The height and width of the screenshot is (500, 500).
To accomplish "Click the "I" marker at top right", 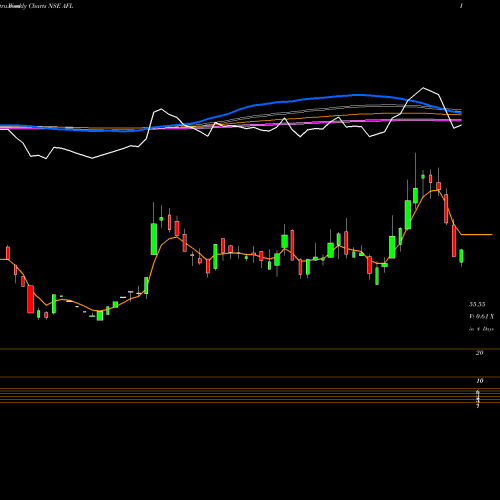I will pyautogui.click(x=461, y=6).
